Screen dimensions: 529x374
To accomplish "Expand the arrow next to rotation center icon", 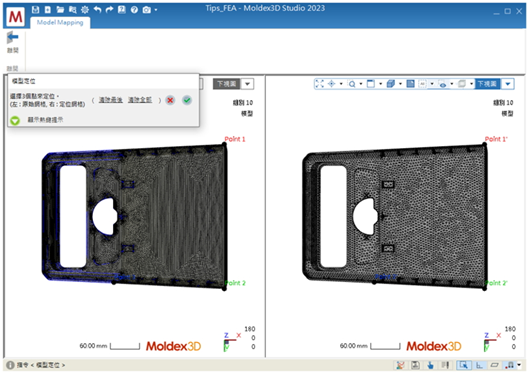I will coord(341,84).
